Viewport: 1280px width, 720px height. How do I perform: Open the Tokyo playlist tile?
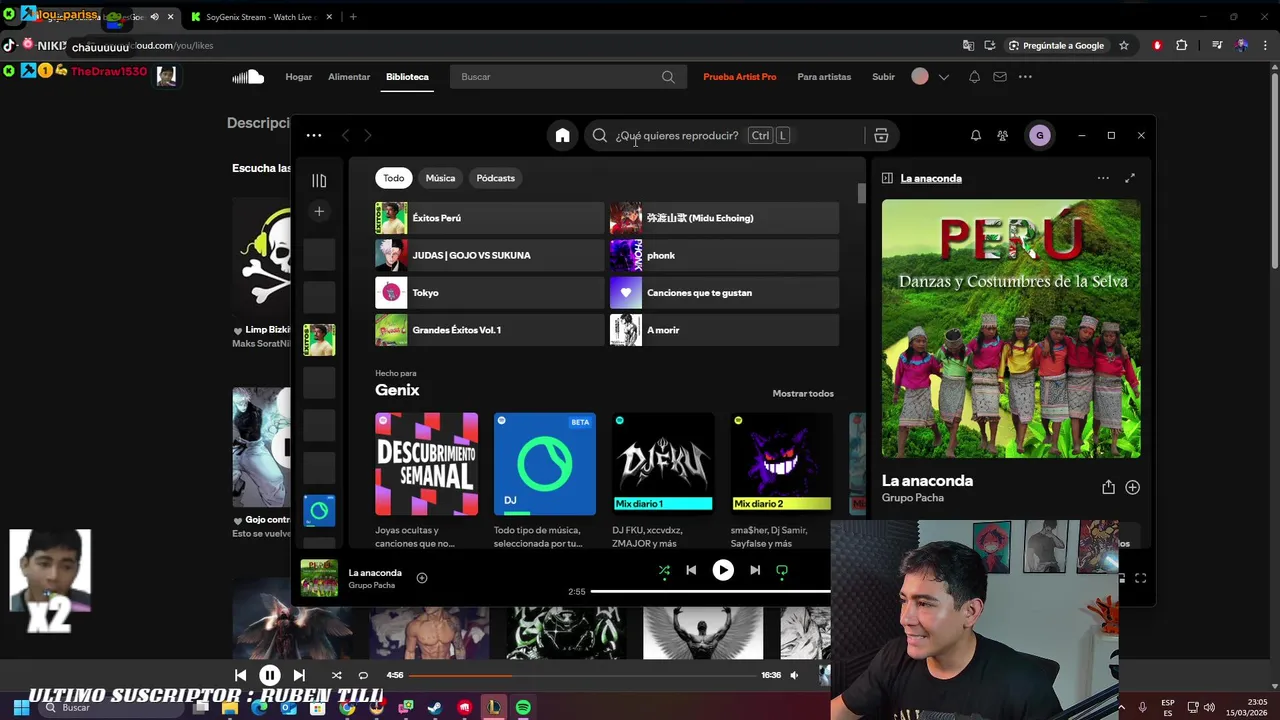tap(490, 293)
